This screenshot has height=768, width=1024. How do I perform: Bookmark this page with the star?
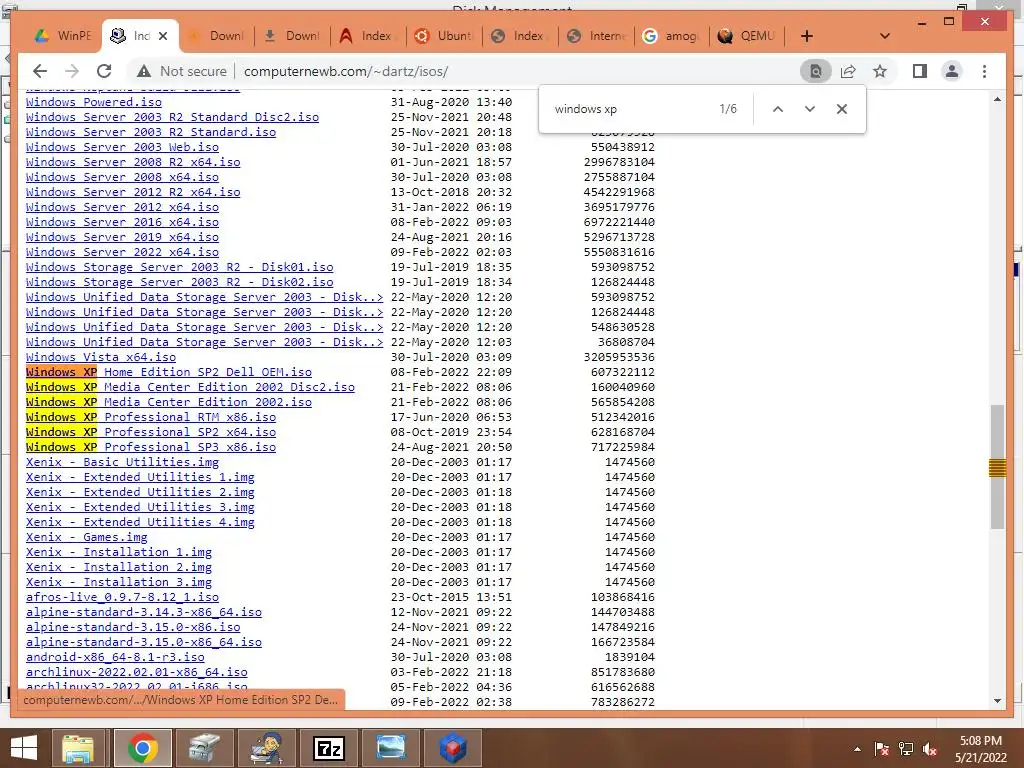(880, 71)
